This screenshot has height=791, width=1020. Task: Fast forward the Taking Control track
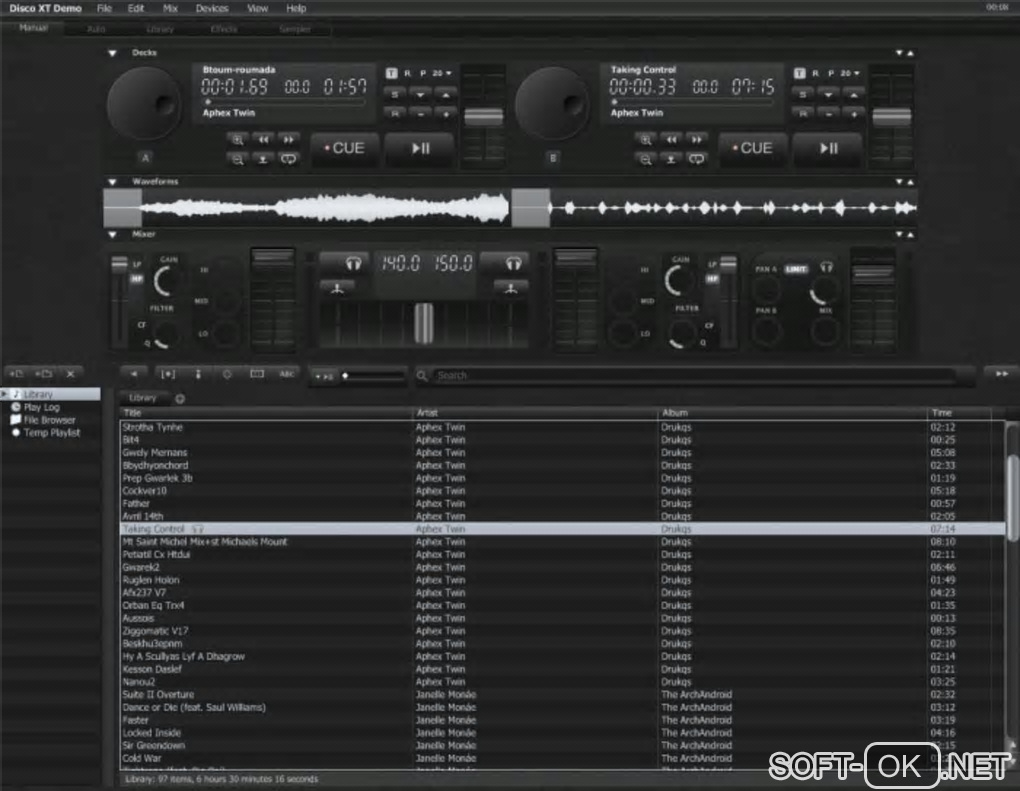tap(696, 139)
